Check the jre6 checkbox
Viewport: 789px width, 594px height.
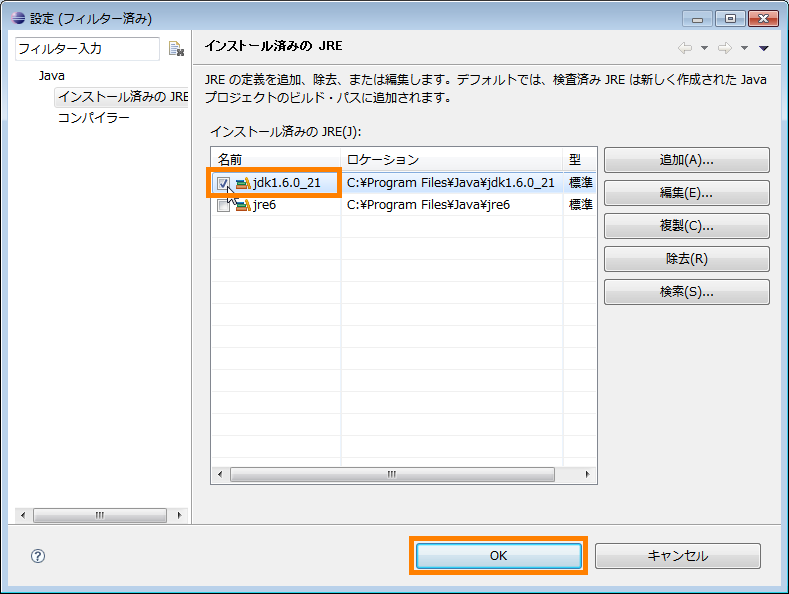[223, 205]
